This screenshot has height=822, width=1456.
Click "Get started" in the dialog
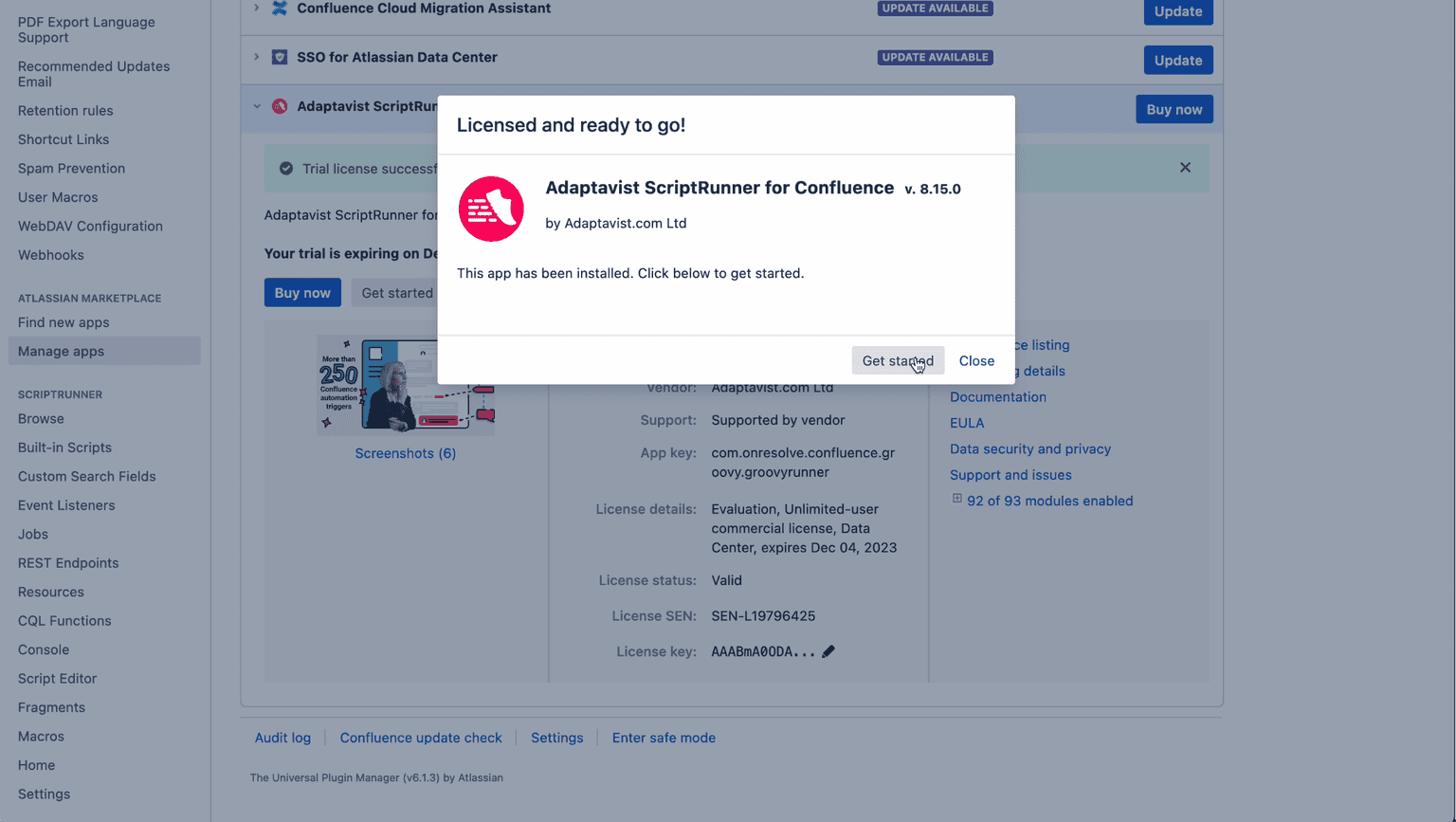click(897, 360)
